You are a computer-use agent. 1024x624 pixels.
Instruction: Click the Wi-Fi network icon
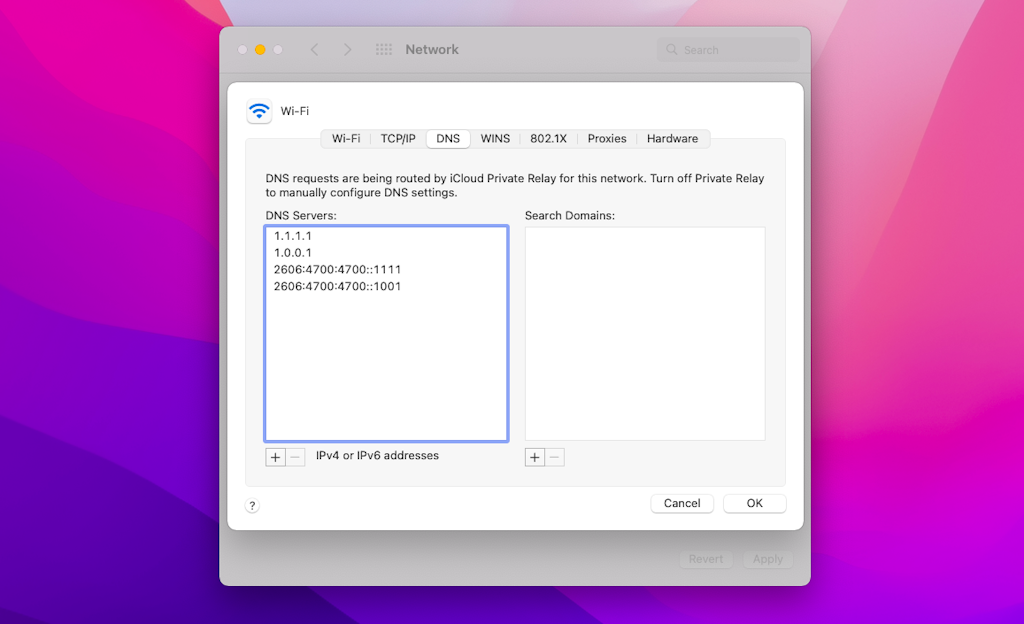(259, 111)
